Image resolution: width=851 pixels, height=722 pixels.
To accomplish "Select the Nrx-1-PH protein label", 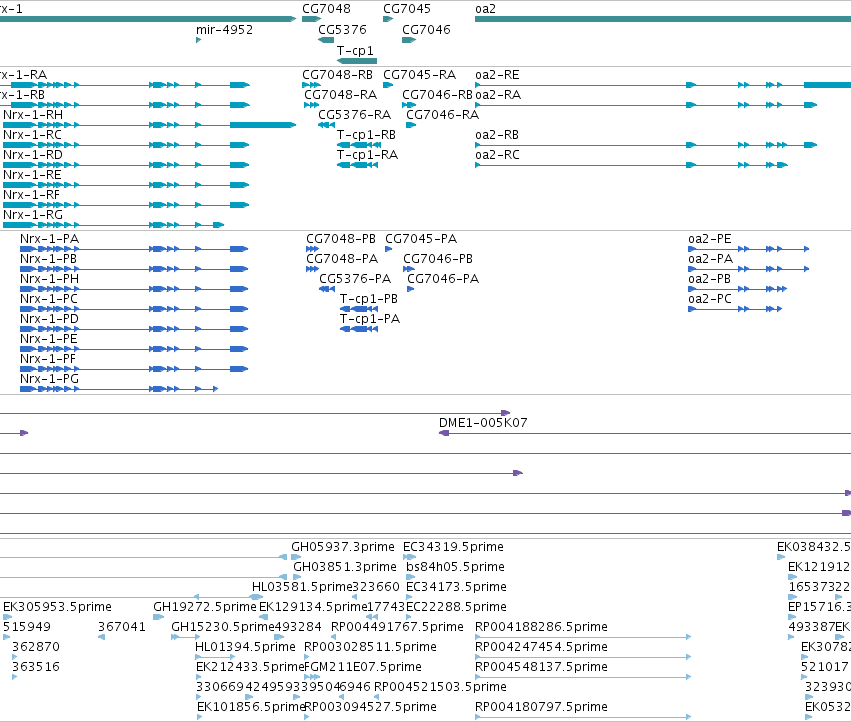I will (x=49, y=279).
